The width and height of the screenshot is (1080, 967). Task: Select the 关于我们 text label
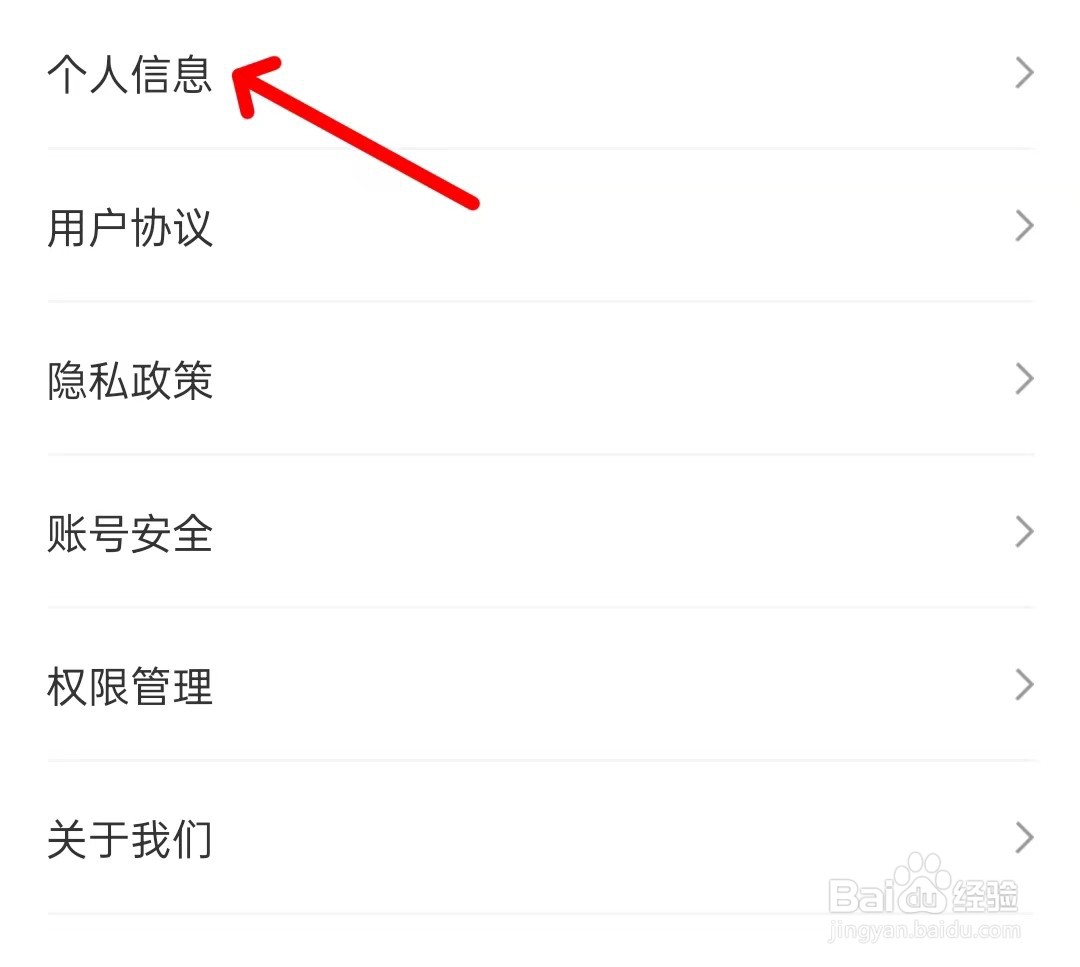[129, 838]
